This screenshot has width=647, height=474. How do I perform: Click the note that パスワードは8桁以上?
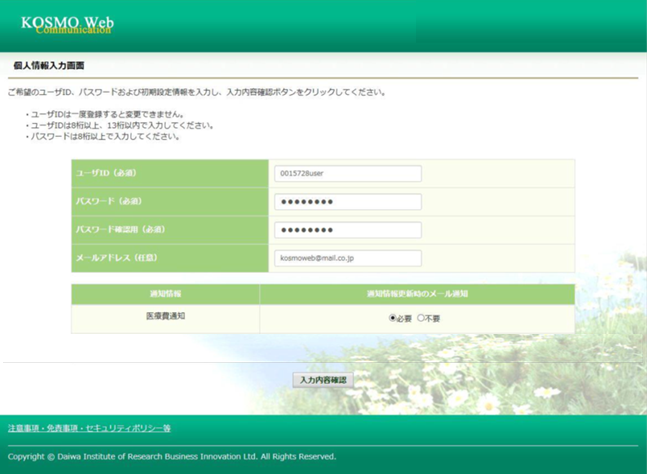[106, 136]
